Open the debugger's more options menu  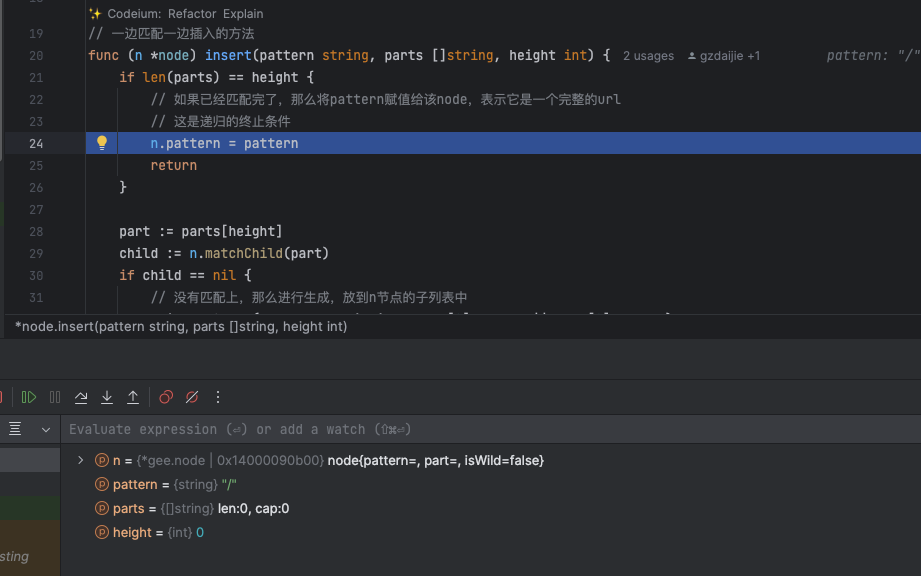tap(218, 397)
